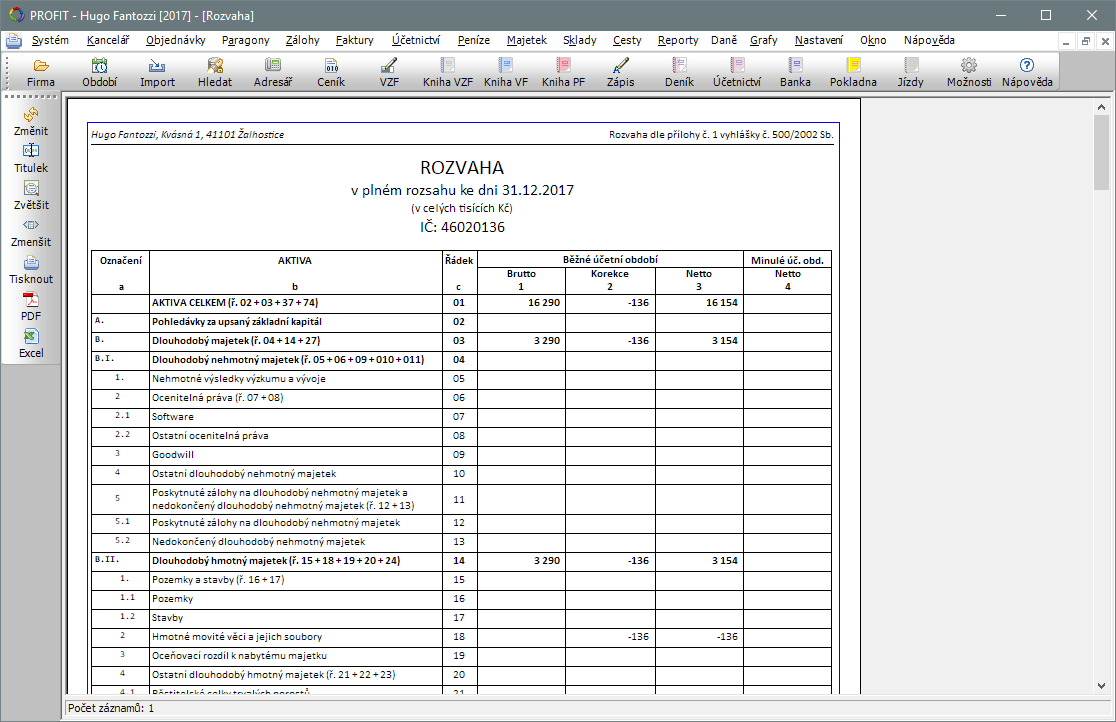Print the report with Tisknout
The image size is (1116, 722).
31,269
